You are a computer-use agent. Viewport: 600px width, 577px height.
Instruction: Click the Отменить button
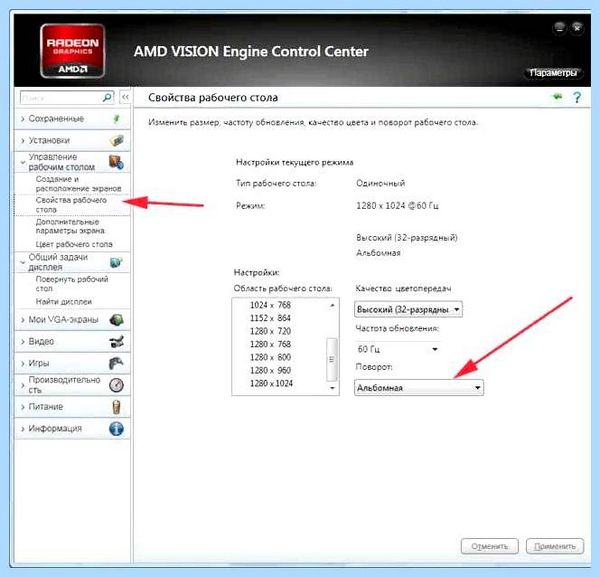pyautogui.click(x=490, y=546)
